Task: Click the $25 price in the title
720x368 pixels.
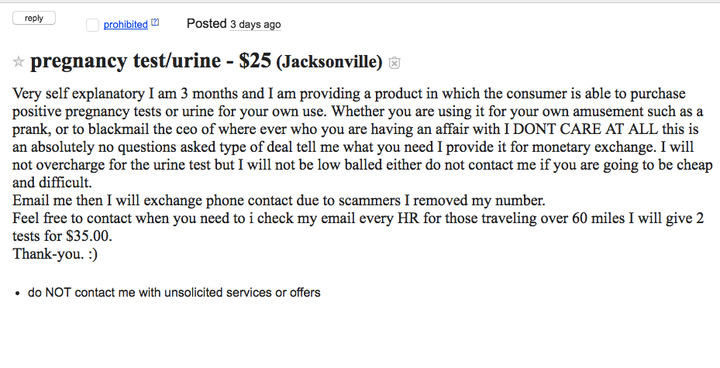Action: [255, 61]
